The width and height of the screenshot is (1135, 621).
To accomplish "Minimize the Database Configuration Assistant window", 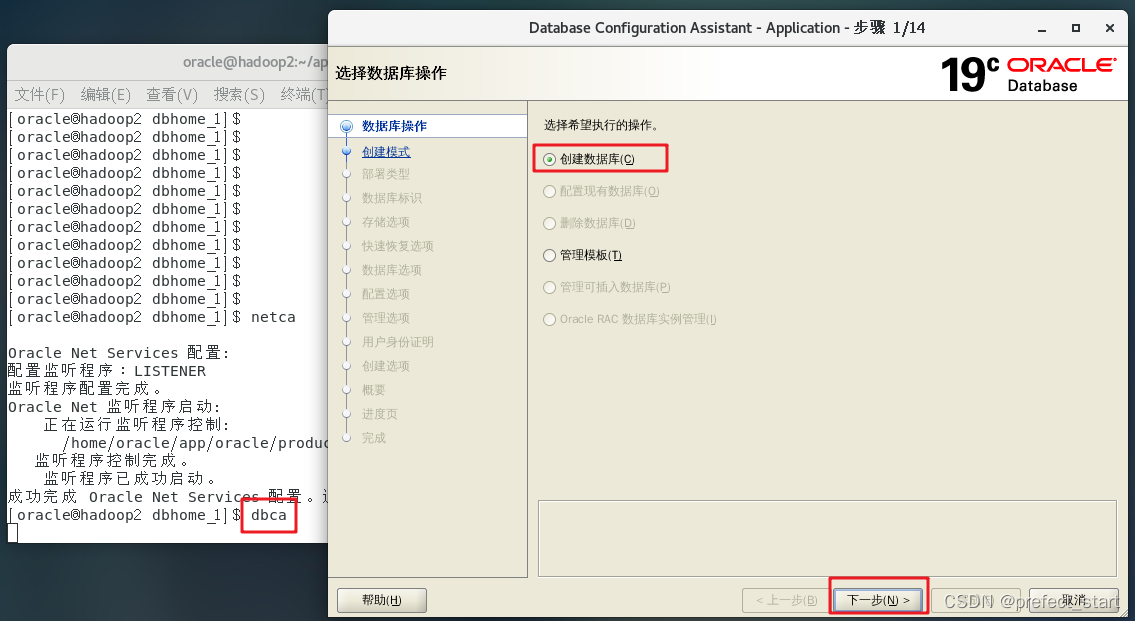I will (x=1042, y=28).
